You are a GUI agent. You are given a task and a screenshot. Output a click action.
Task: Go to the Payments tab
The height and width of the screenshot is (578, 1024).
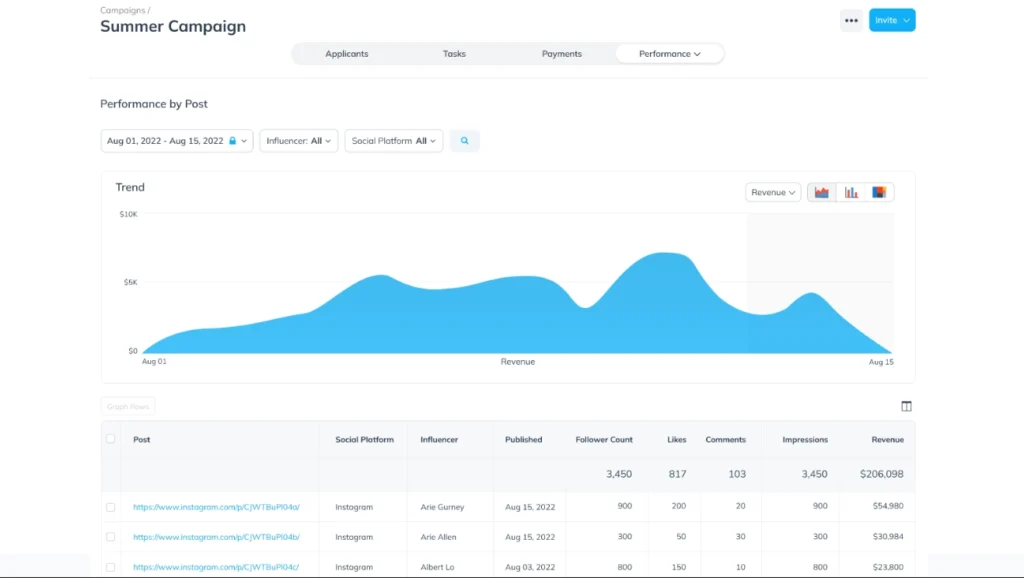click(561, 54)
